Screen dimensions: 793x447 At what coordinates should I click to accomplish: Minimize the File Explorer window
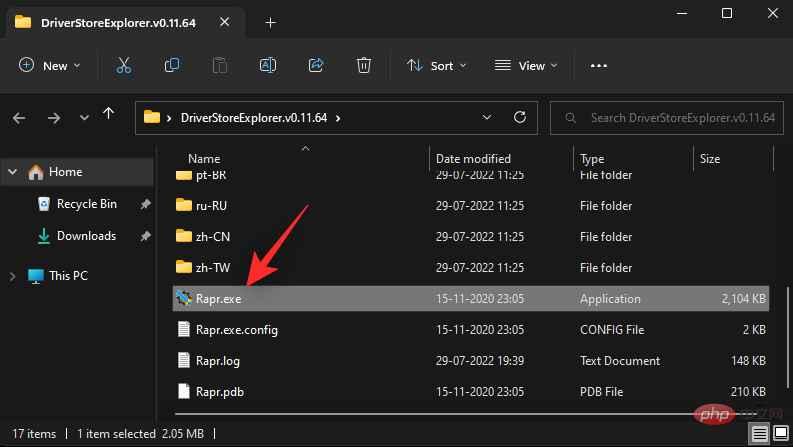pos(682,13)
